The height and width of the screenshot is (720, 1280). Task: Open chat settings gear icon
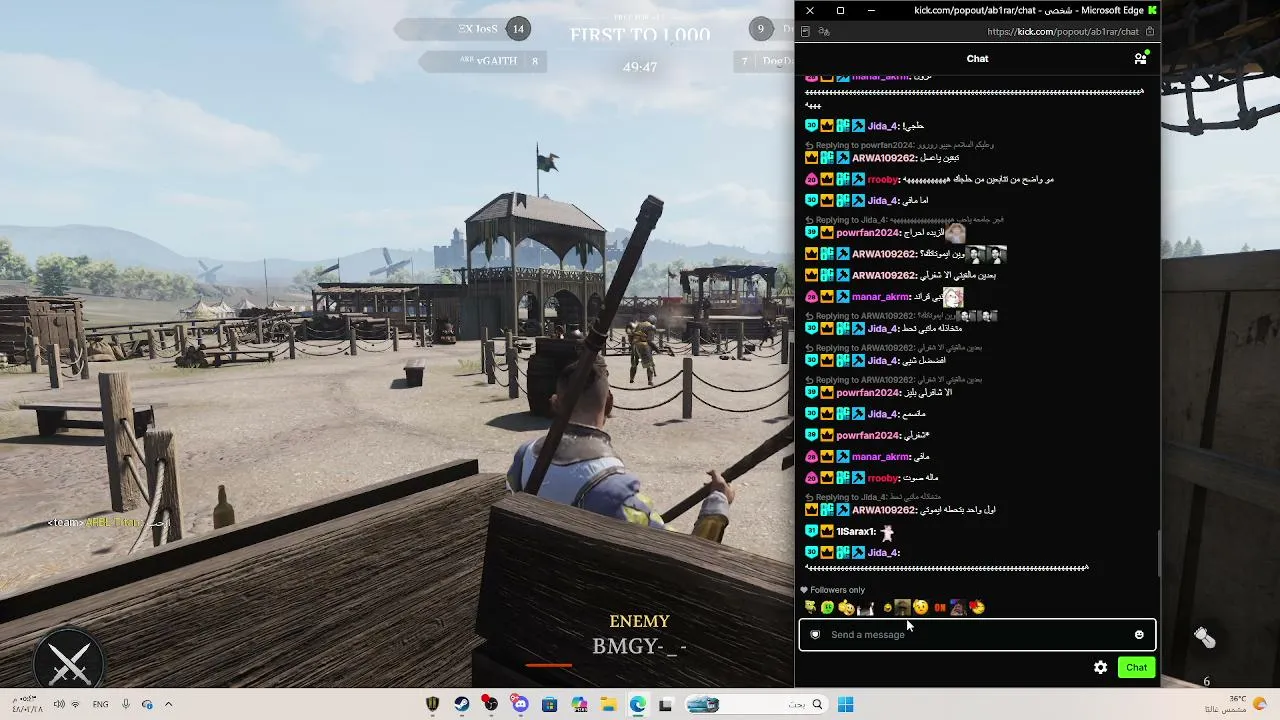1100,667
